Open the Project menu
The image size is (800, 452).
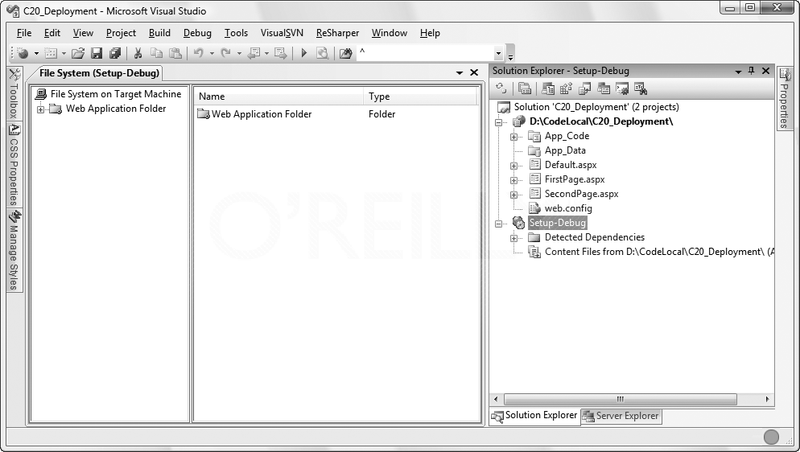121,33
